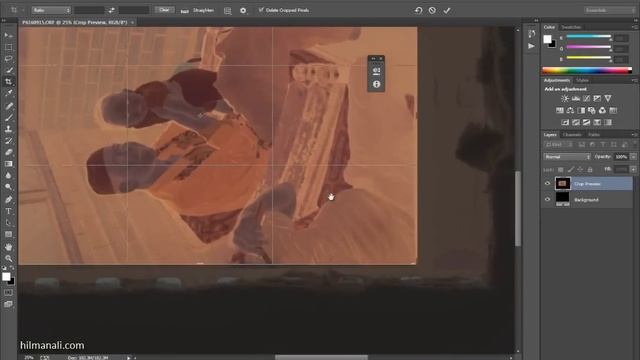Switch to the Channels tab

[x=572, y=134]
